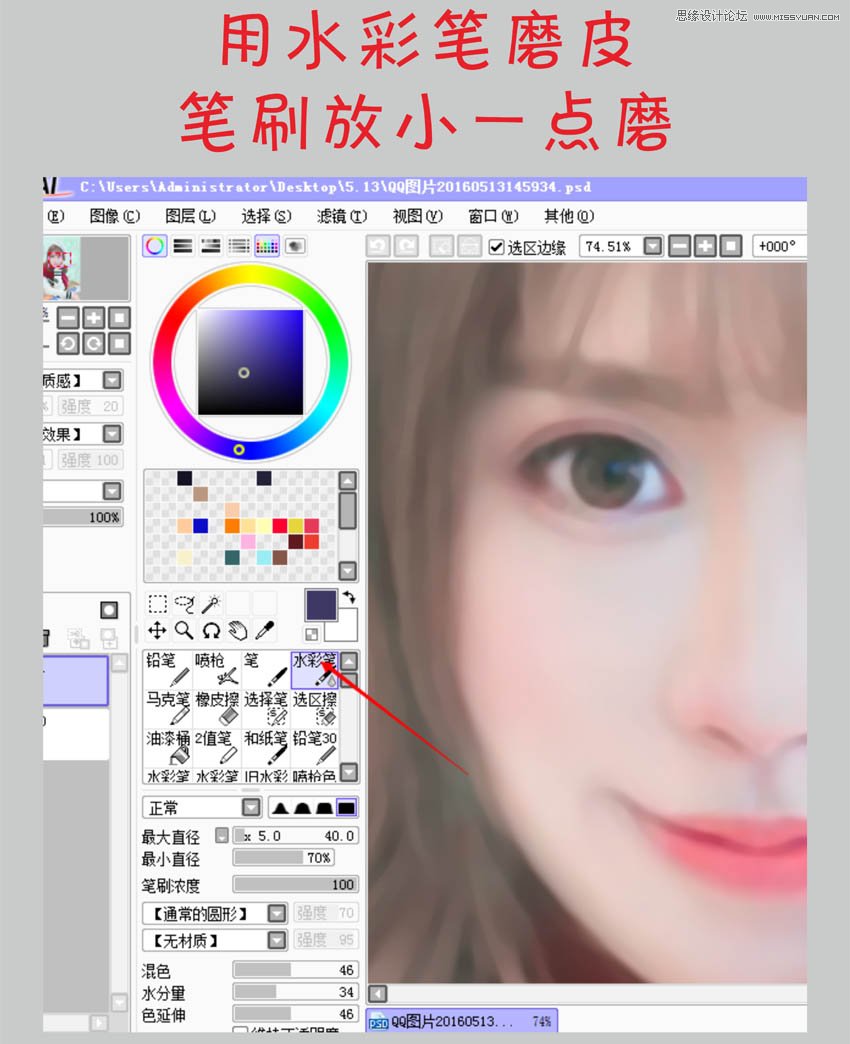Select the lasso selection tool
This screenshot has width=850, height=1044.
[x=184, y=604]
